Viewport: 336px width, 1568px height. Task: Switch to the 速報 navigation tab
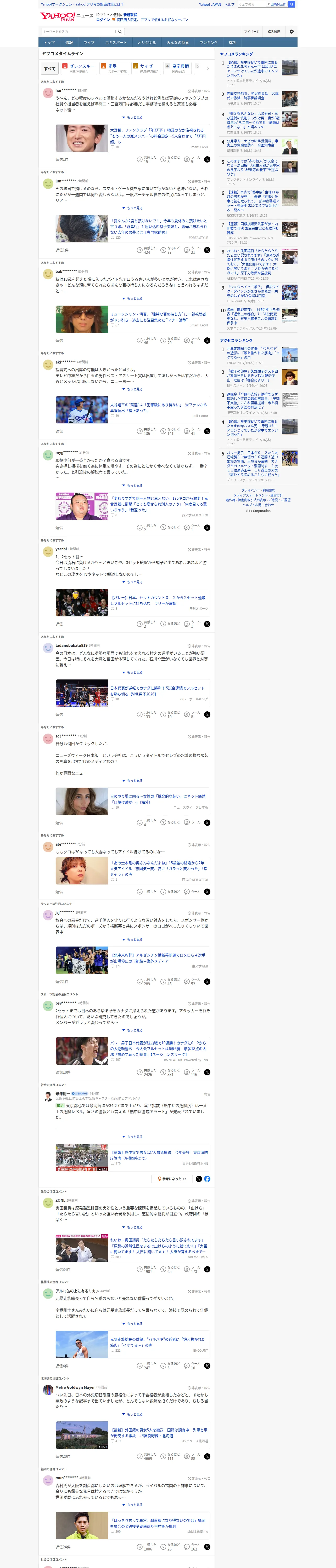pyautogui.click(x=69, y=43)
